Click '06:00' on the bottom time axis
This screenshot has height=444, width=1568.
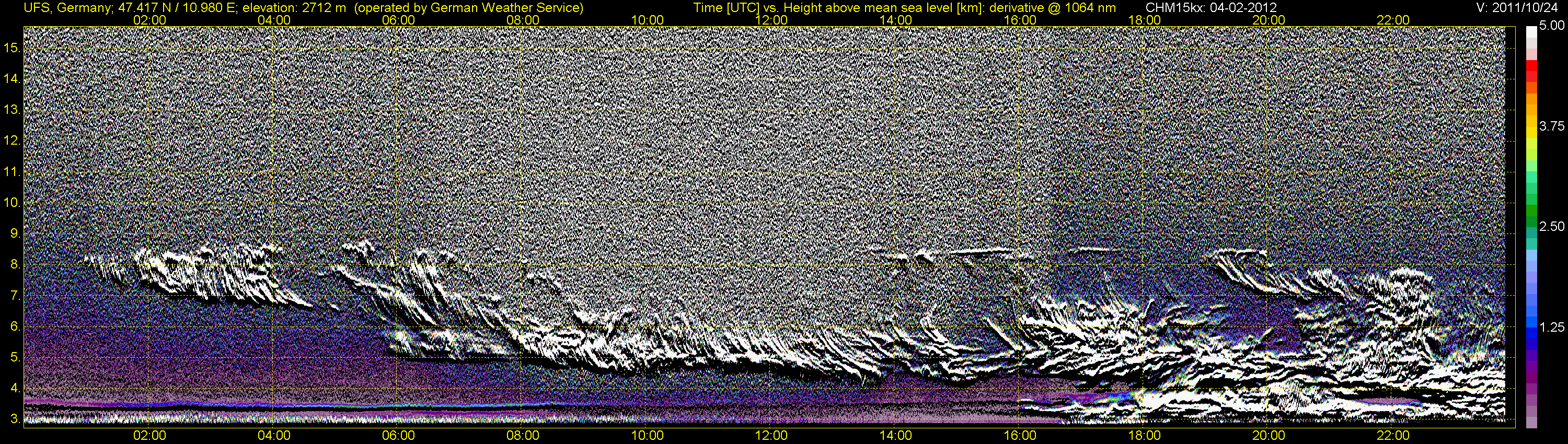[399, 436]
